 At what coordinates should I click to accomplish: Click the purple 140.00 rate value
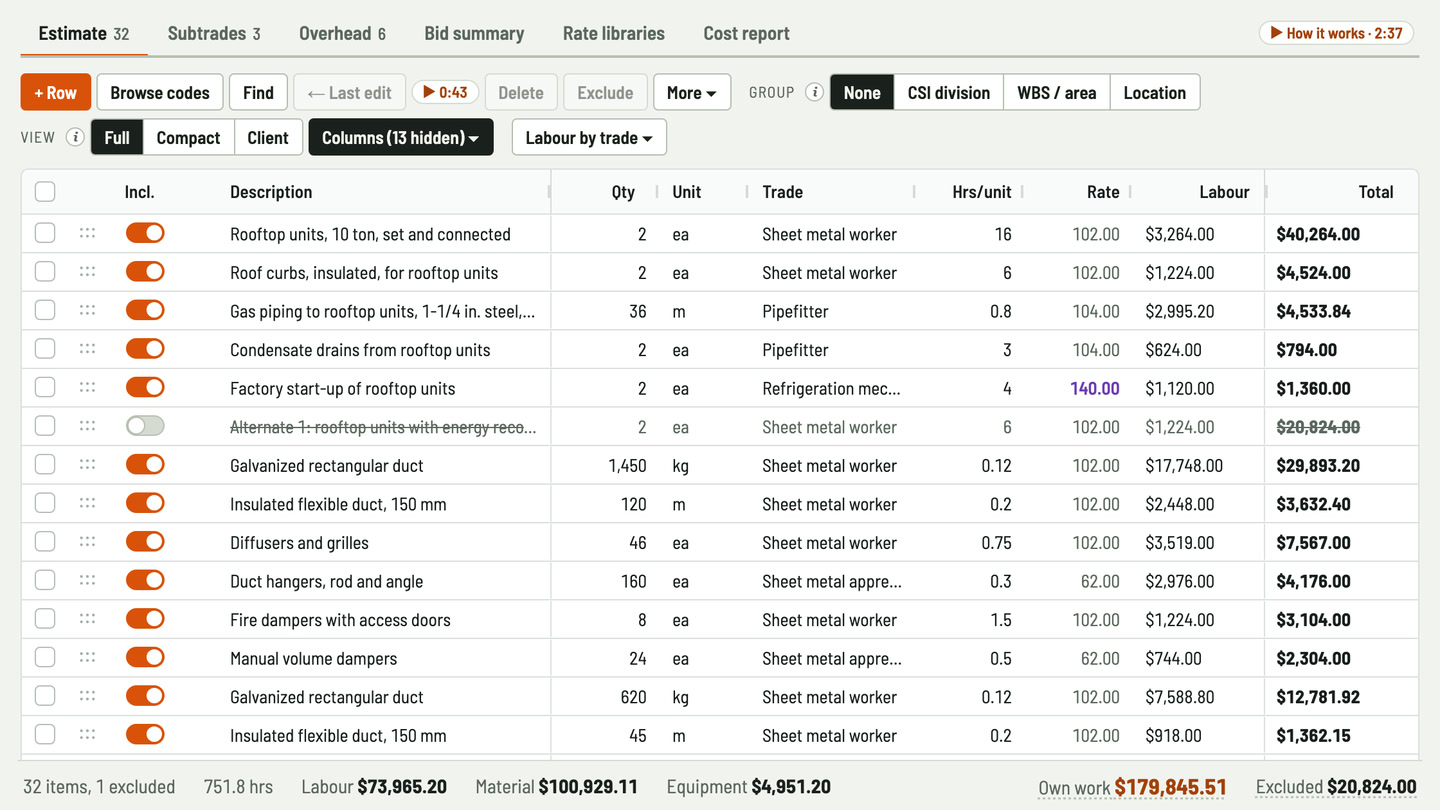(1095, 388)
